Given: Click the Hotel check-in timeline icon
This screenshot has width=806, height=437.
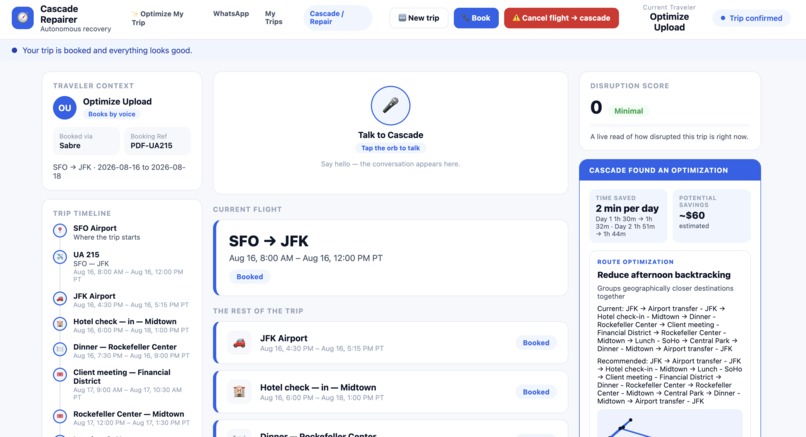Looking at the screenshot, I should (x=60, y=323).
